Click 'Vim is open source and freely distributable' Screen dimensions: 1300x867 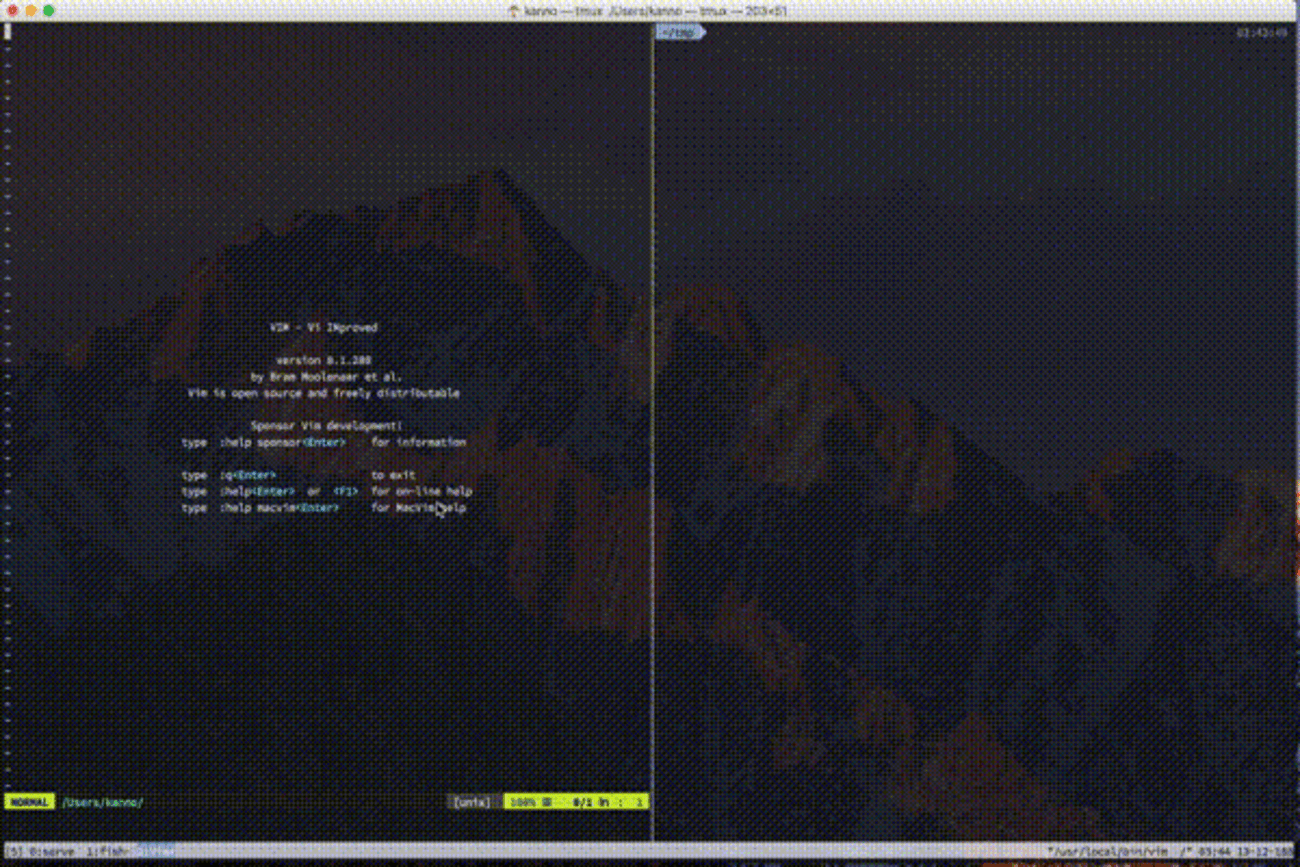coord(324,393)
